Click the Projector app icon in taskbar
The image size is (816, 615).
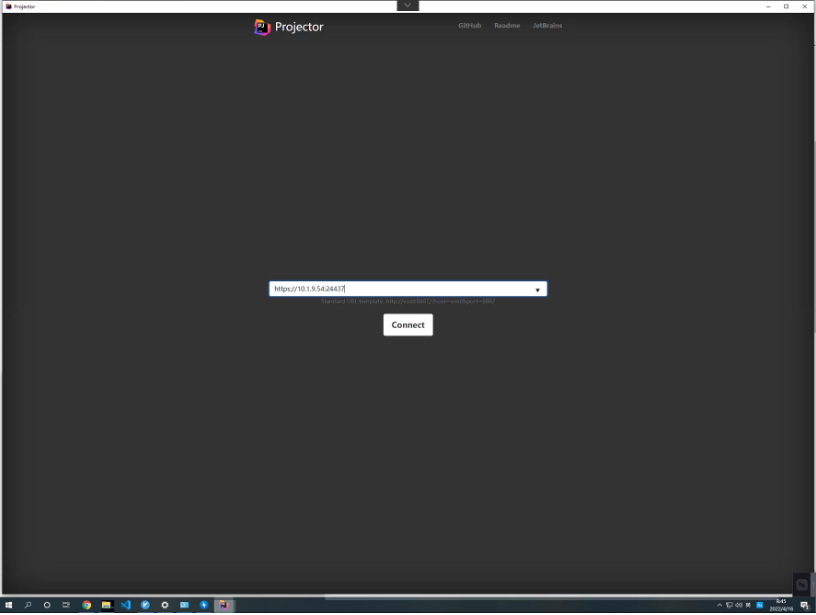click(x=224, y=605)
